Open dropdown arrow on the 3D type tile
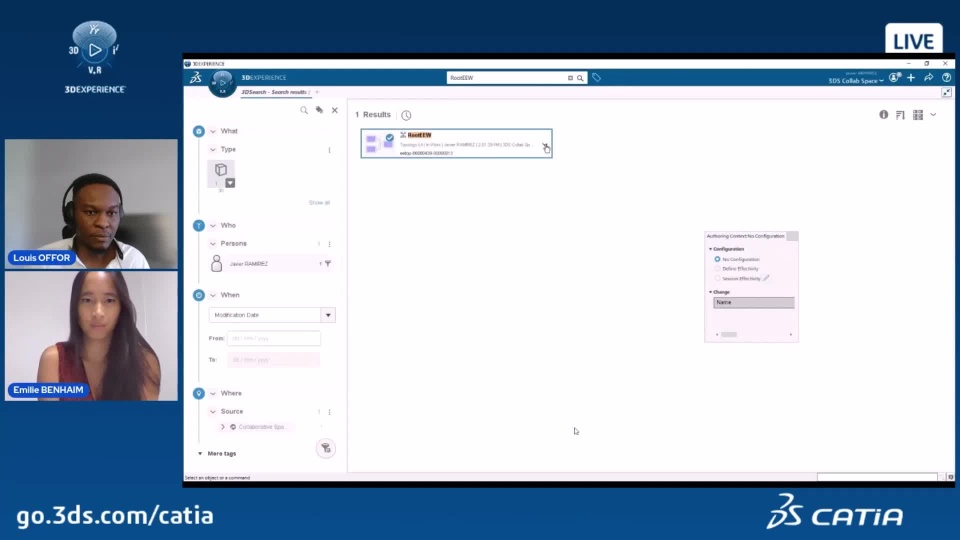 point(230,183)
